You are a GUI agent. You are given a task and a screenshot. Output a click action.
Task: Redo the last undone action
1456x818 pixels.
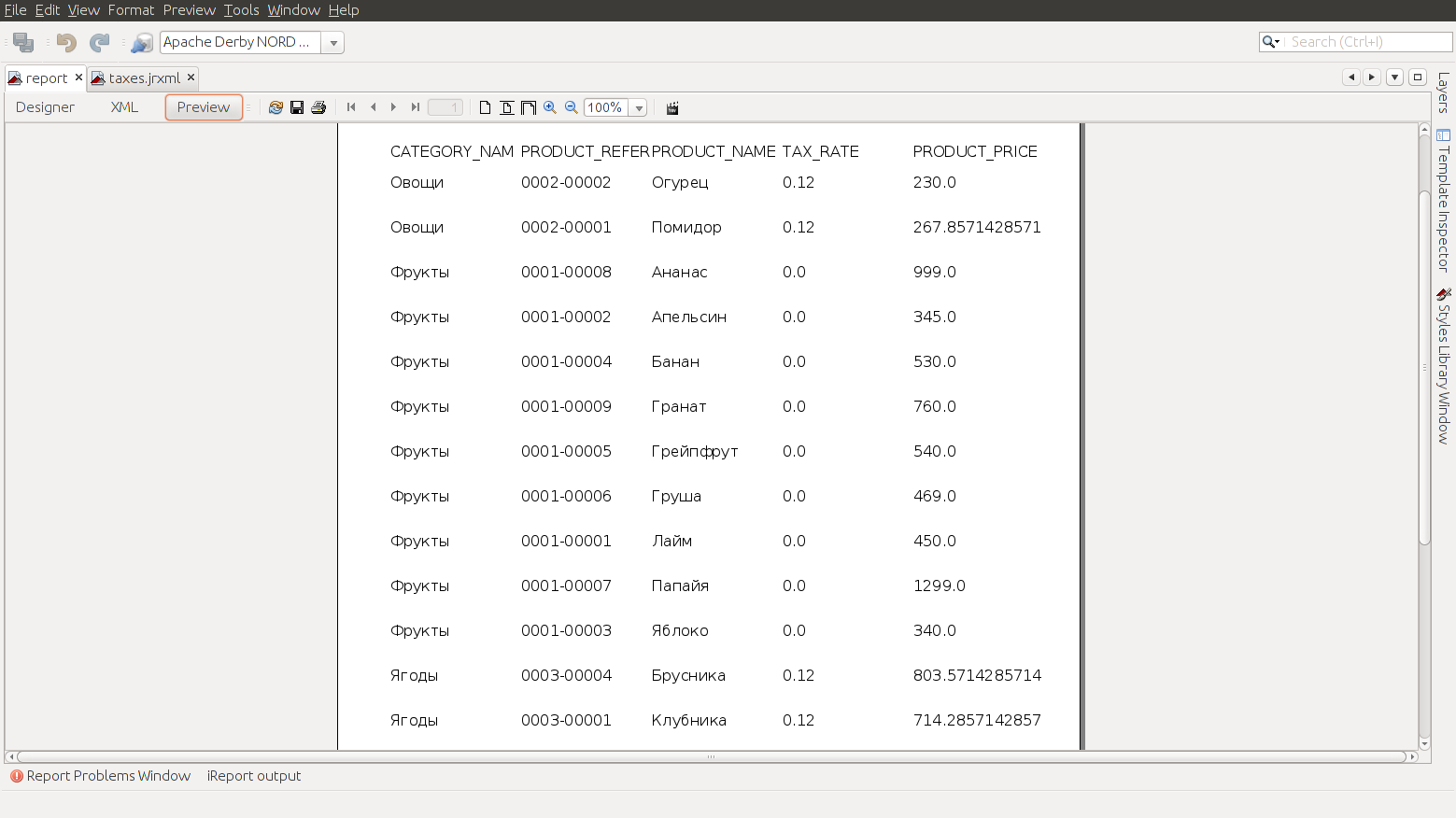99,42
